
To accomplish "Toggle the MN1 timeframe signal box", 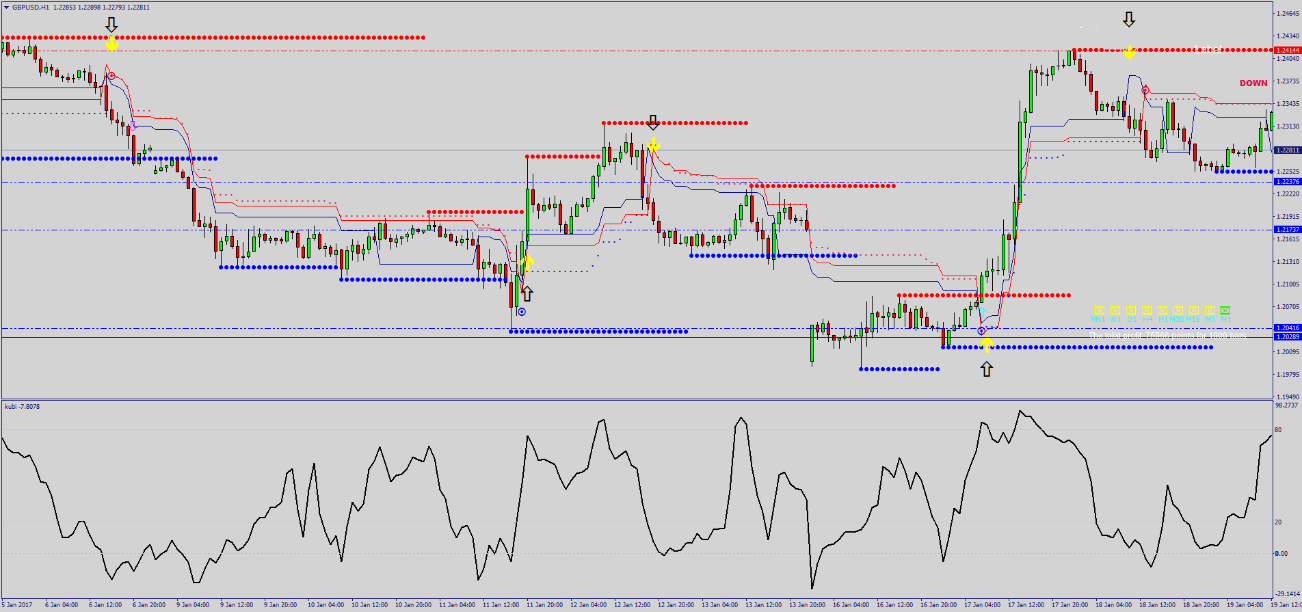I will [1098, 310].
